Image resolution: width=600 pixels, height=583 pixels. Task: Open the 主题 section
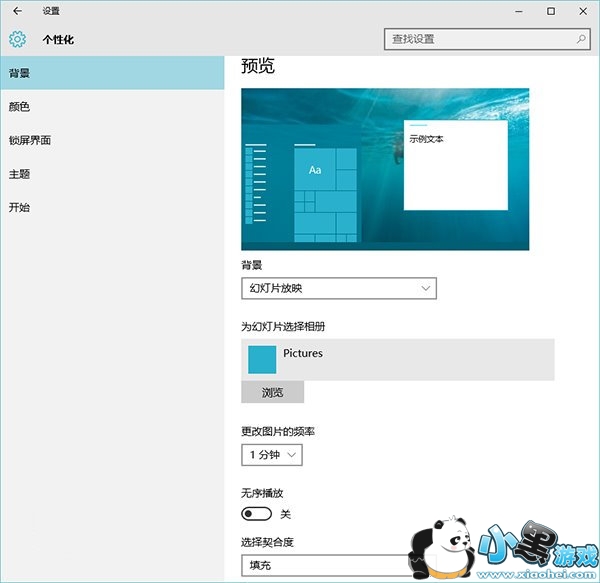(112, 174)
